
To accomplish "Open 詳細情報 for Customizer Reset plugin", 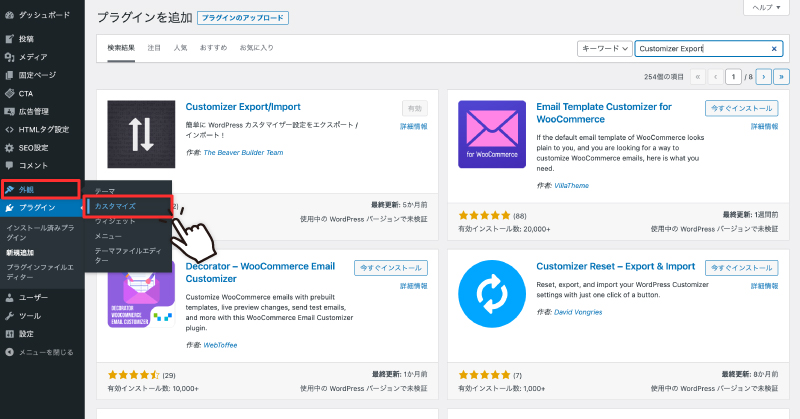I will tap(764, 286).
